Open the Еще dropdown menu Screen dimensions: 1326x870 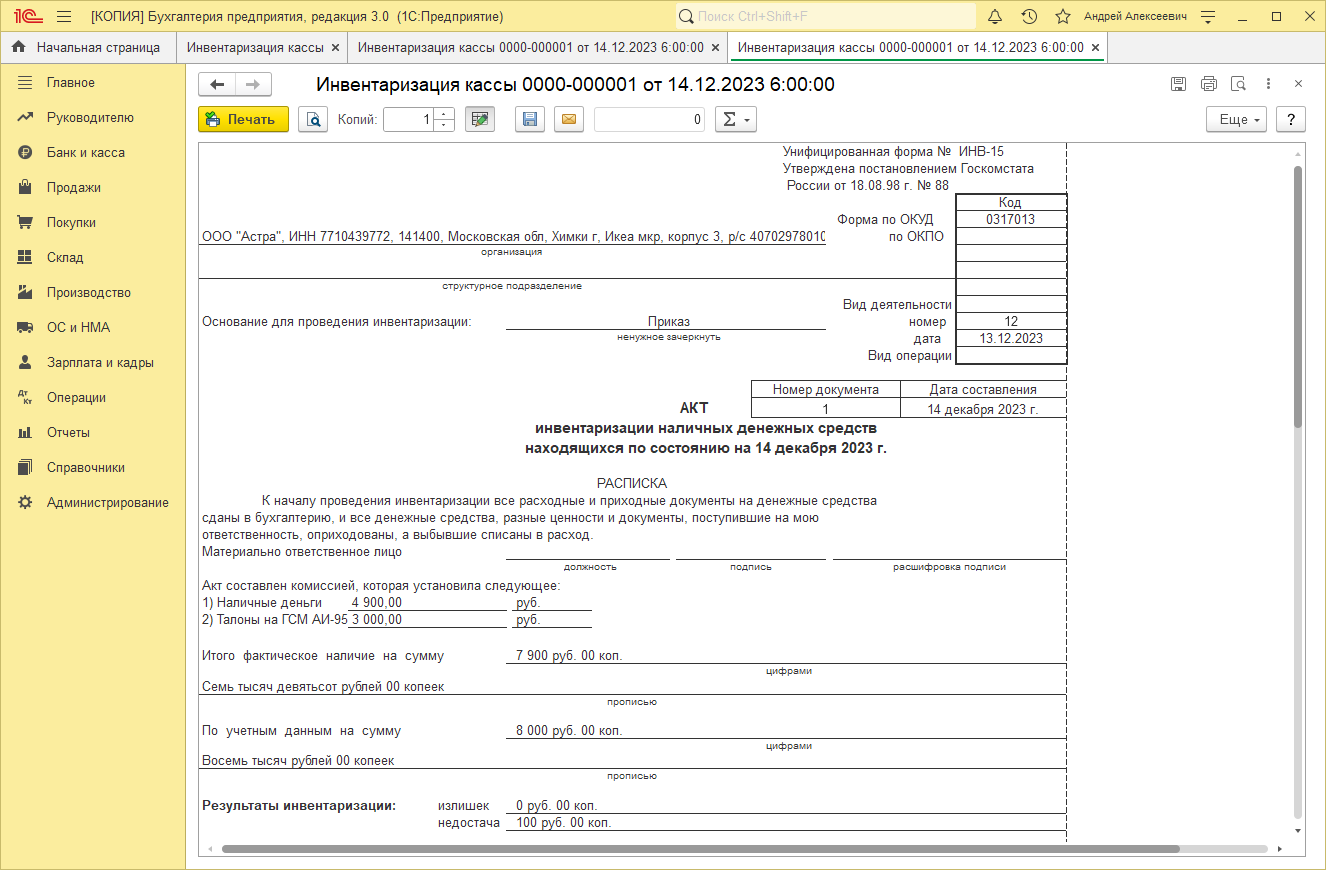point(1237,120)
